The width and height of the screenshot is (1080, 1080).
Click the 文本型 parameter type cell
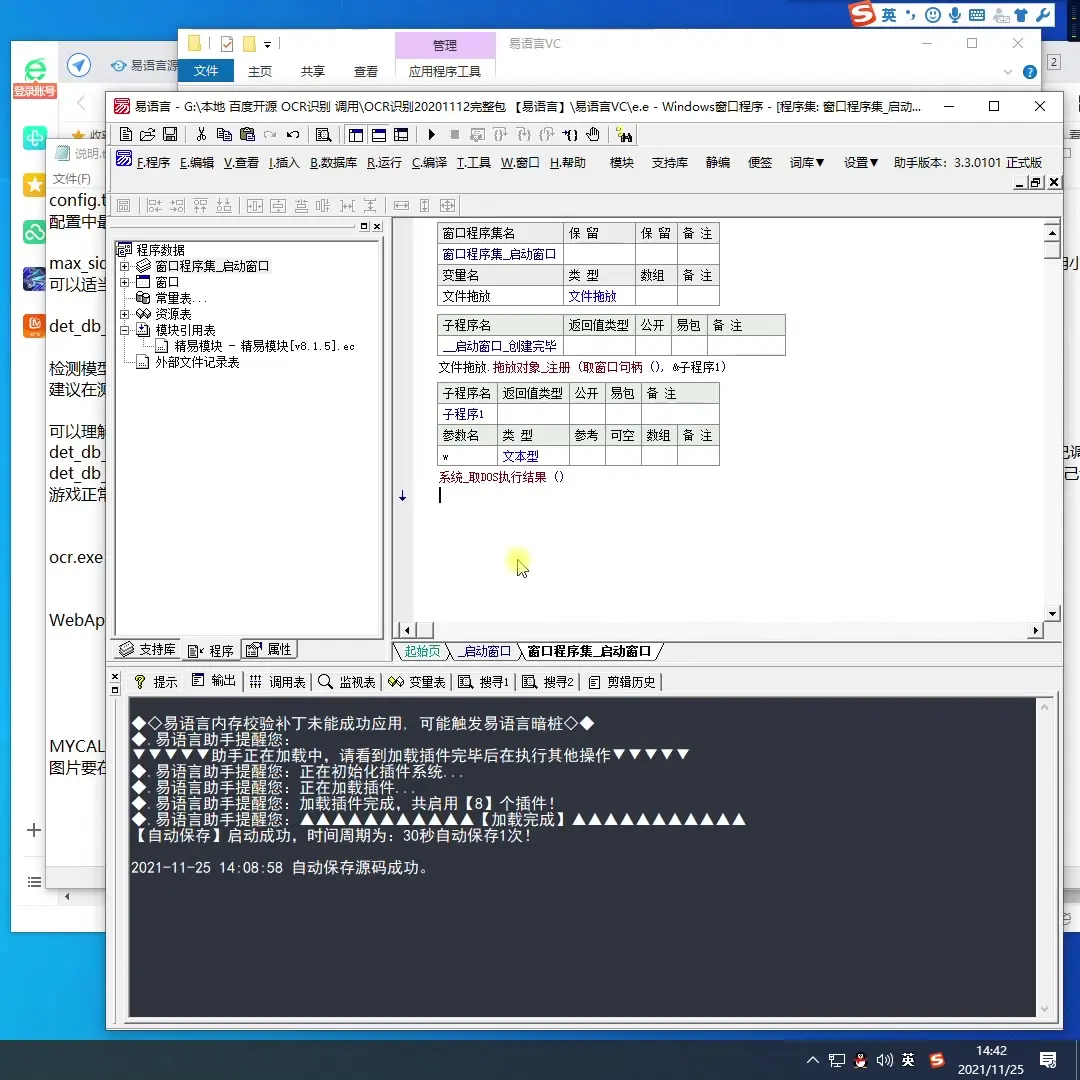coord(532,456)
